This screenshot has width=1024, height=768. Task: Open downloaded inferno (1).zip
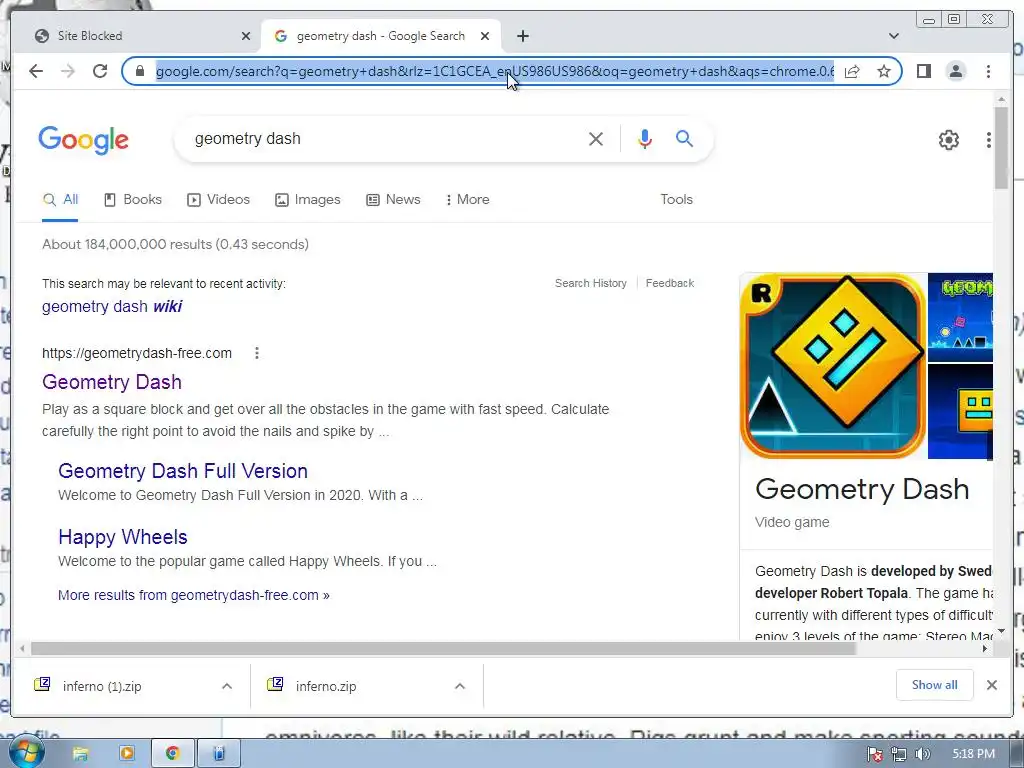coord(102,686)
